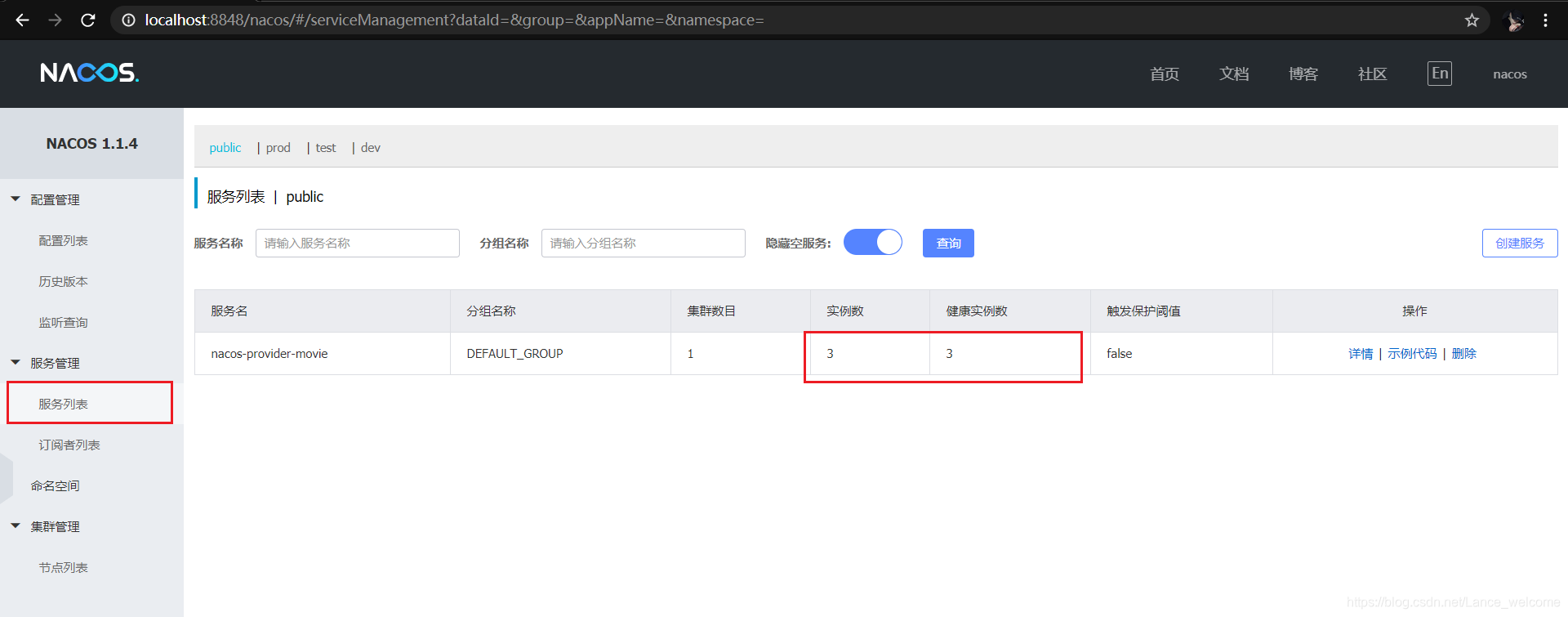Click the 集群数目 value 1
The height and width of the screenshot is (617, 1568).
pyautogui.click(x=690, y=353)
